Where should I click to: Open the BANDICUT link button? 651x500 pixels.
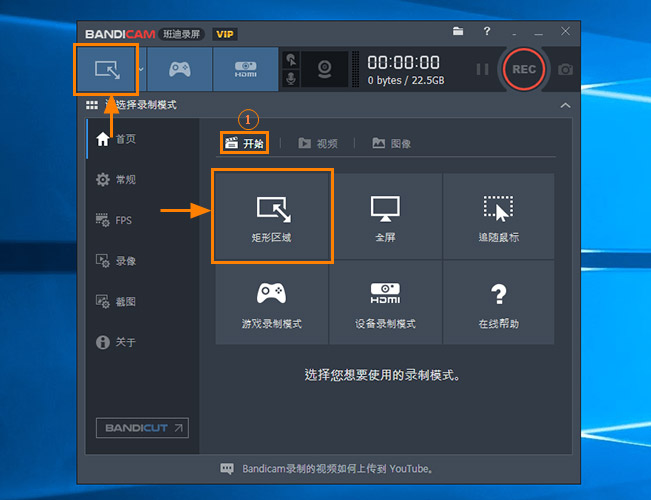142,428
